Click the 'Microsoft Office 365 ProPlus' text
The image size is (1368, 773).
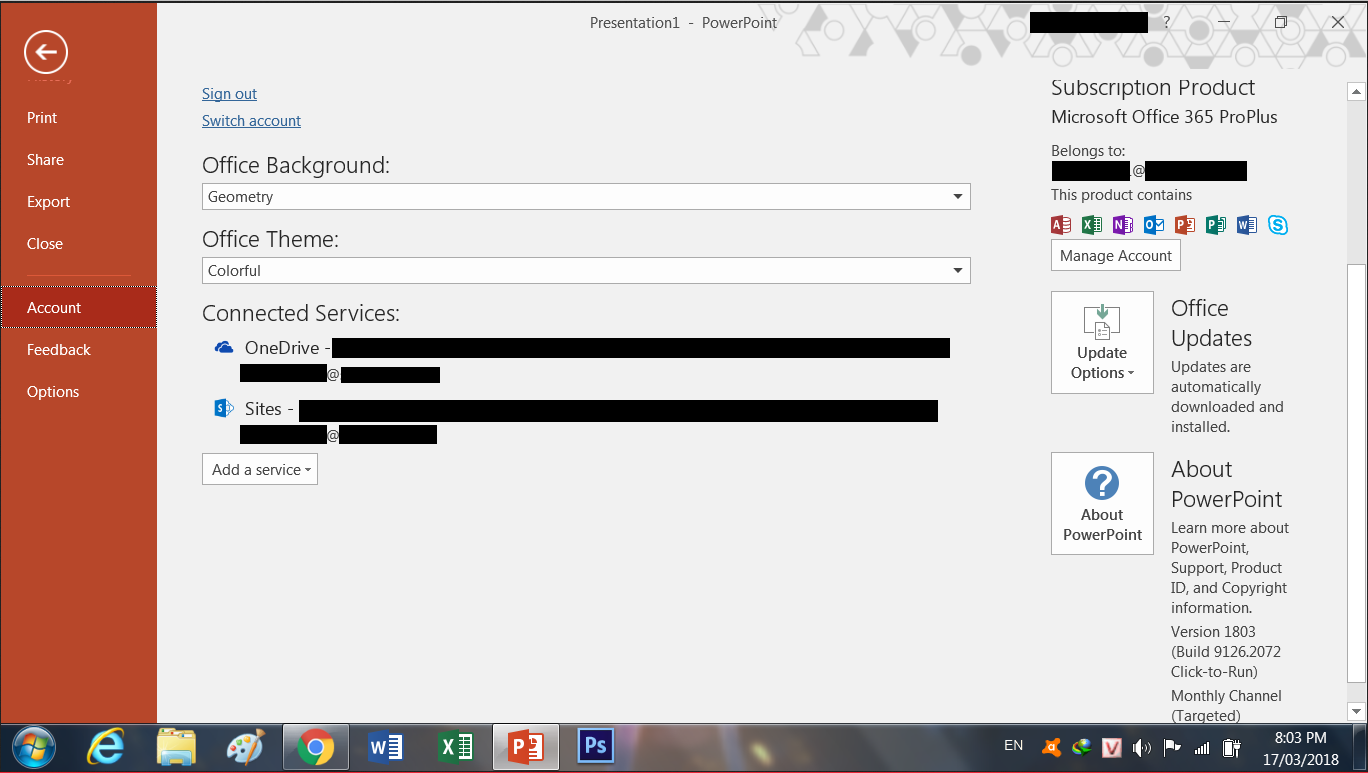pyautogui.click(x=1164, y=117)
